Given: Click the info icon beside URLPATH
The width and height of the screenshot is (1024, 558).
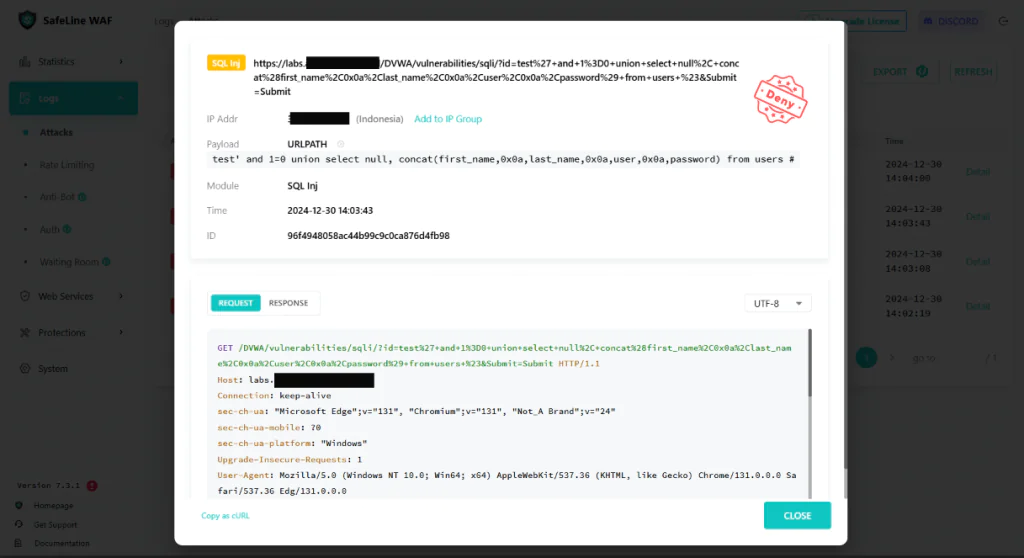Looking at the screenshot, I should [x=340, y=144].
